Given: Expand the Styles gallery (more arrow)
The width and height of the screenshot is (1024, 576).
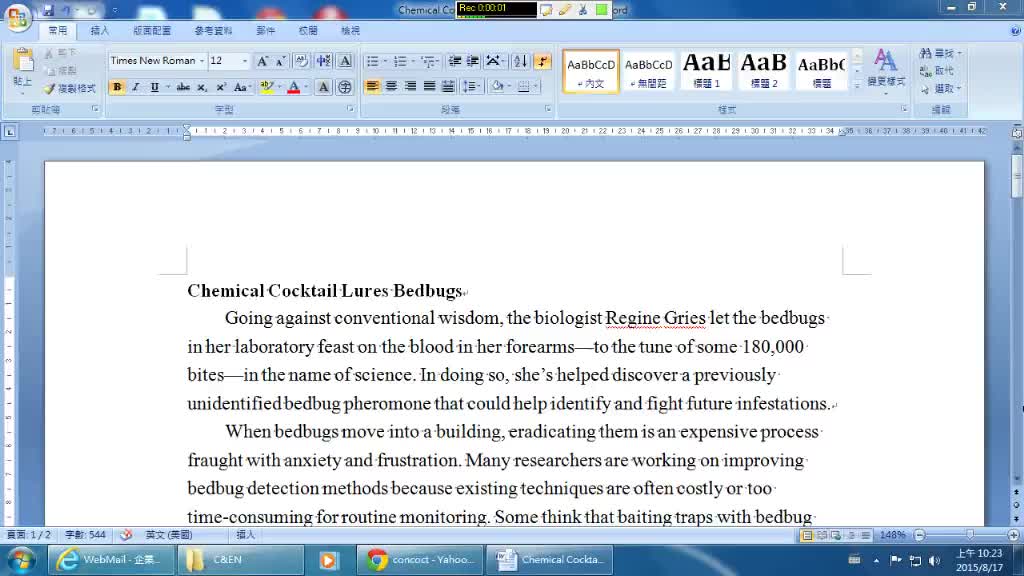Looking at the screenshot, I should [x=857, y=86].
